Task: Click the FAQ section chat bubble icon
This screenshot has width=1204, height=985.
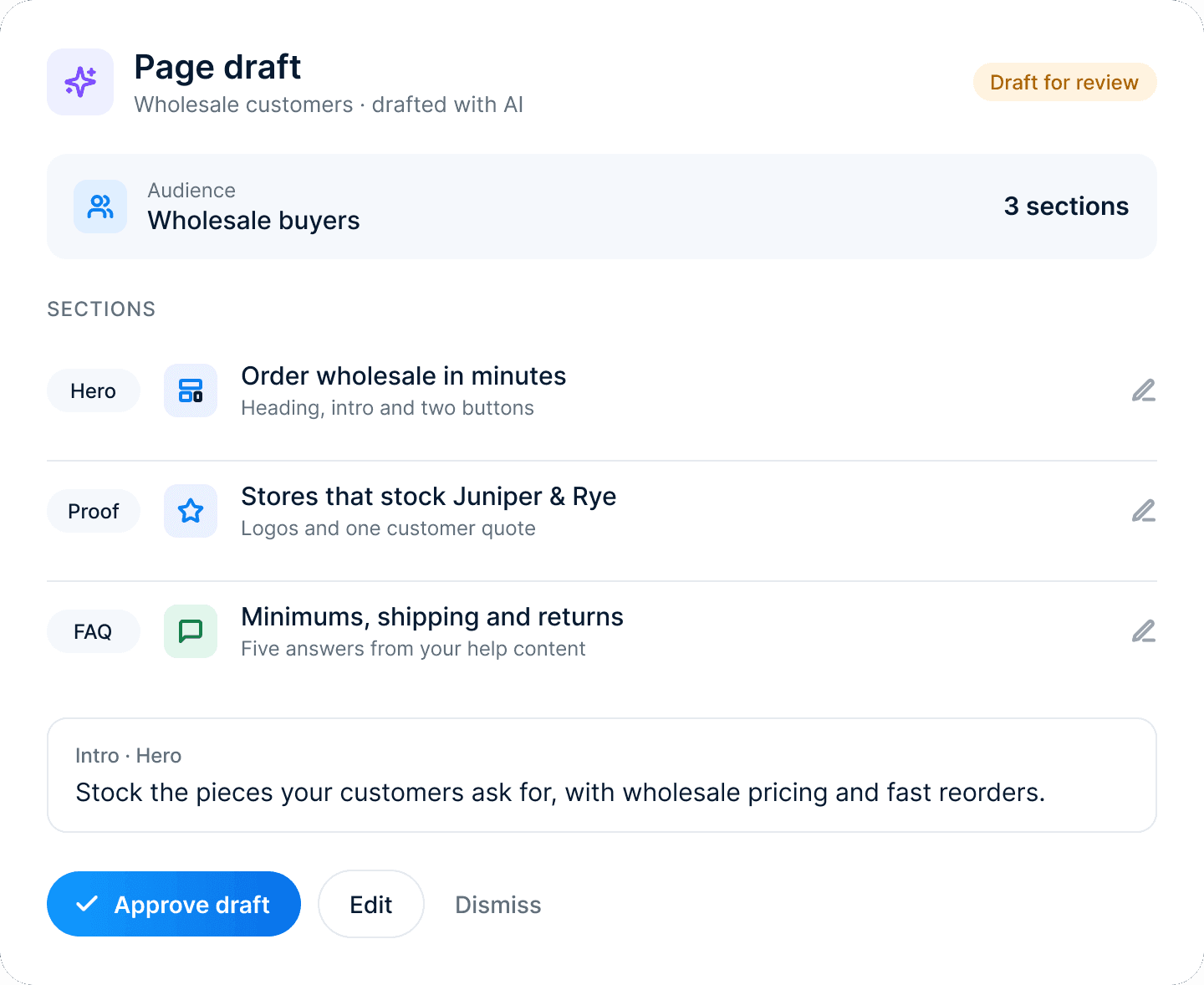Action: click(x=191, y=631)
